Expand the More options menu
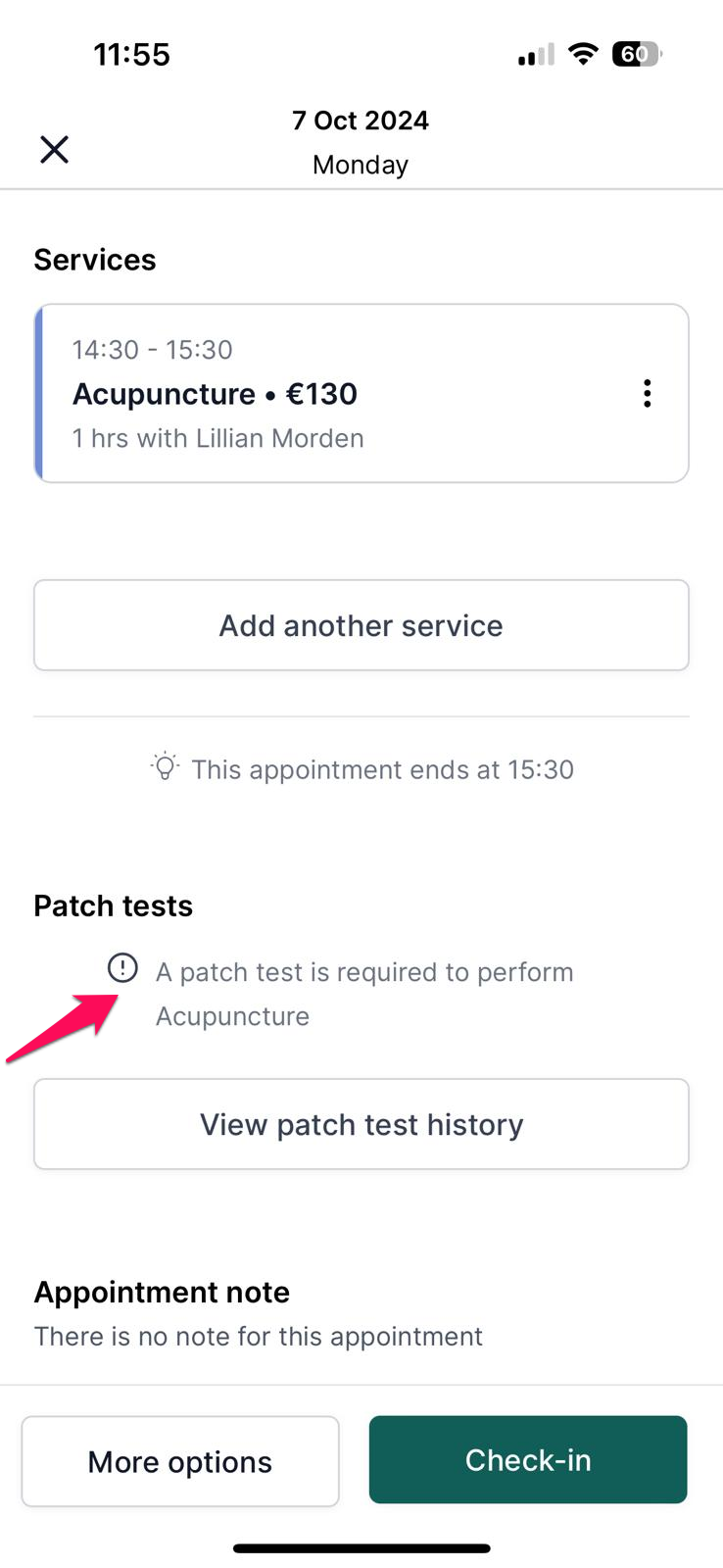 [180, 1461]
